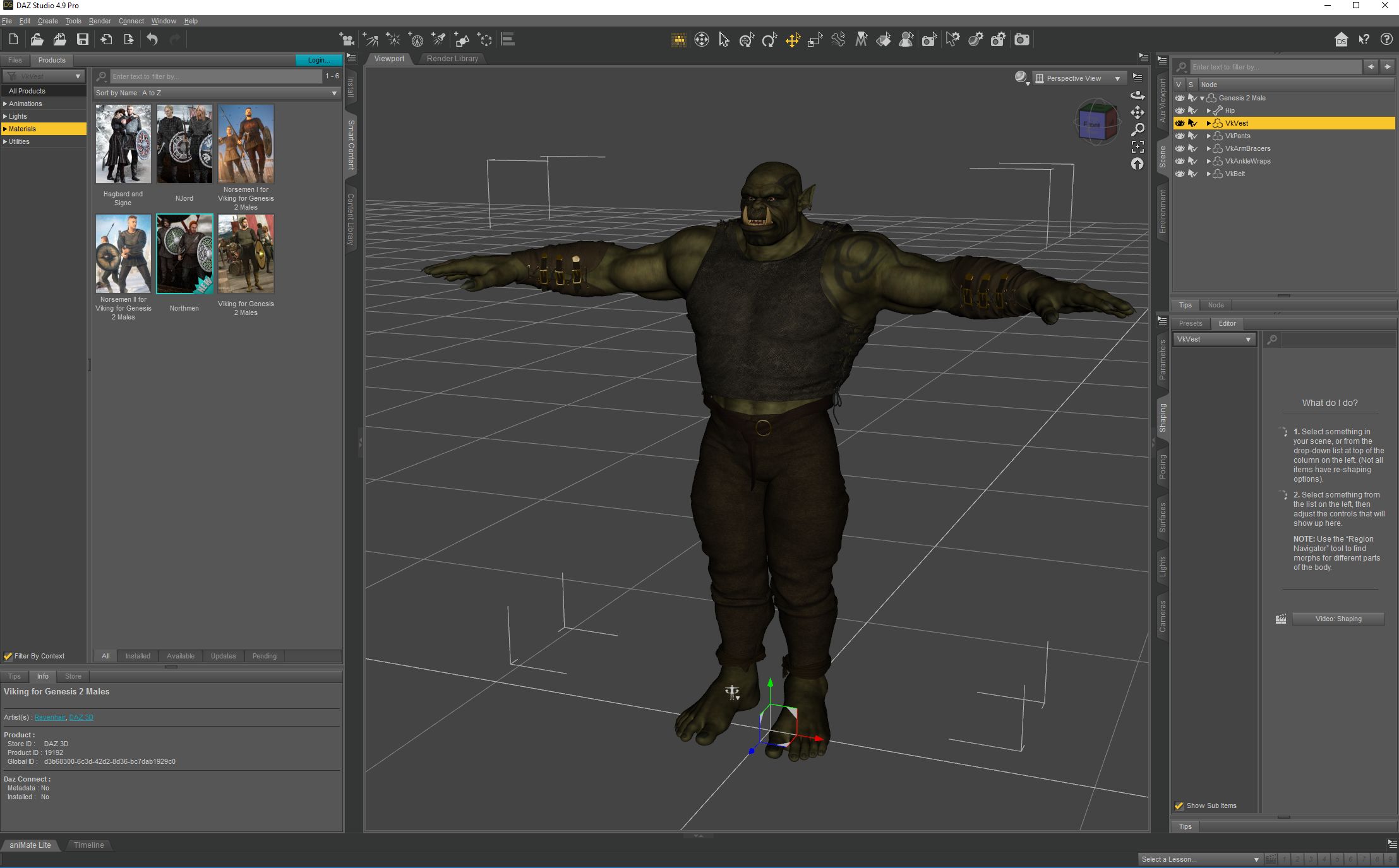Viewport: 1399px width, 868px height.
Task: Undo the last action with the undo arrow
Action: tap(152, 40)
